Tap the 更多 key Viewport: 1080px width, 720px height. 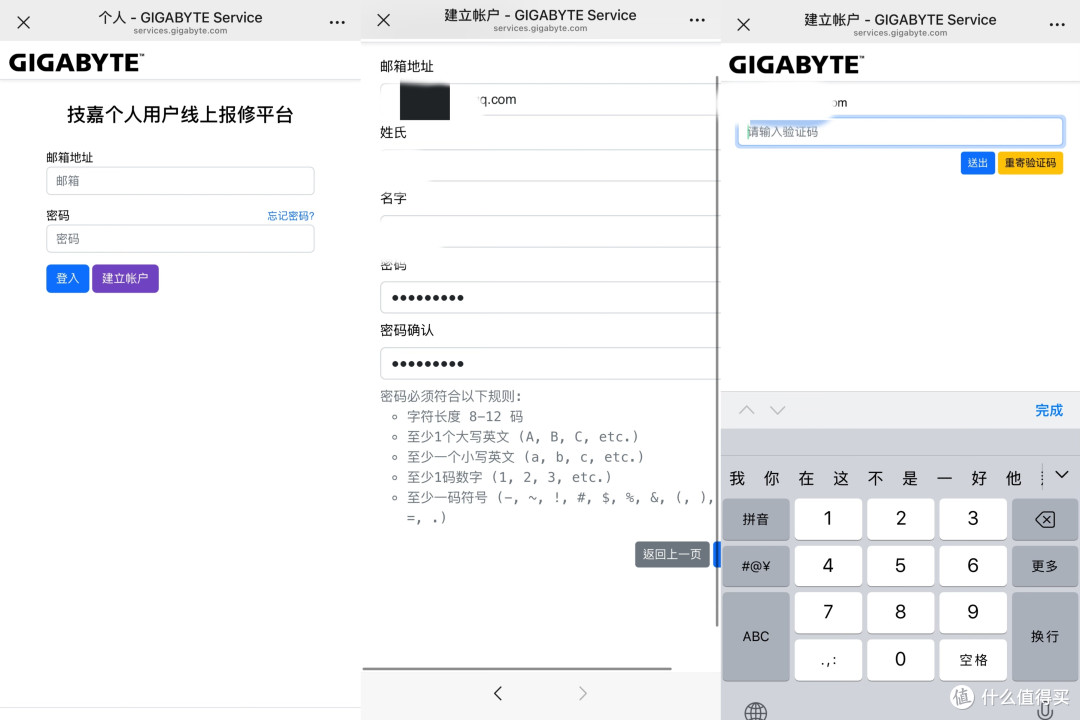[x=1045, y=566]
